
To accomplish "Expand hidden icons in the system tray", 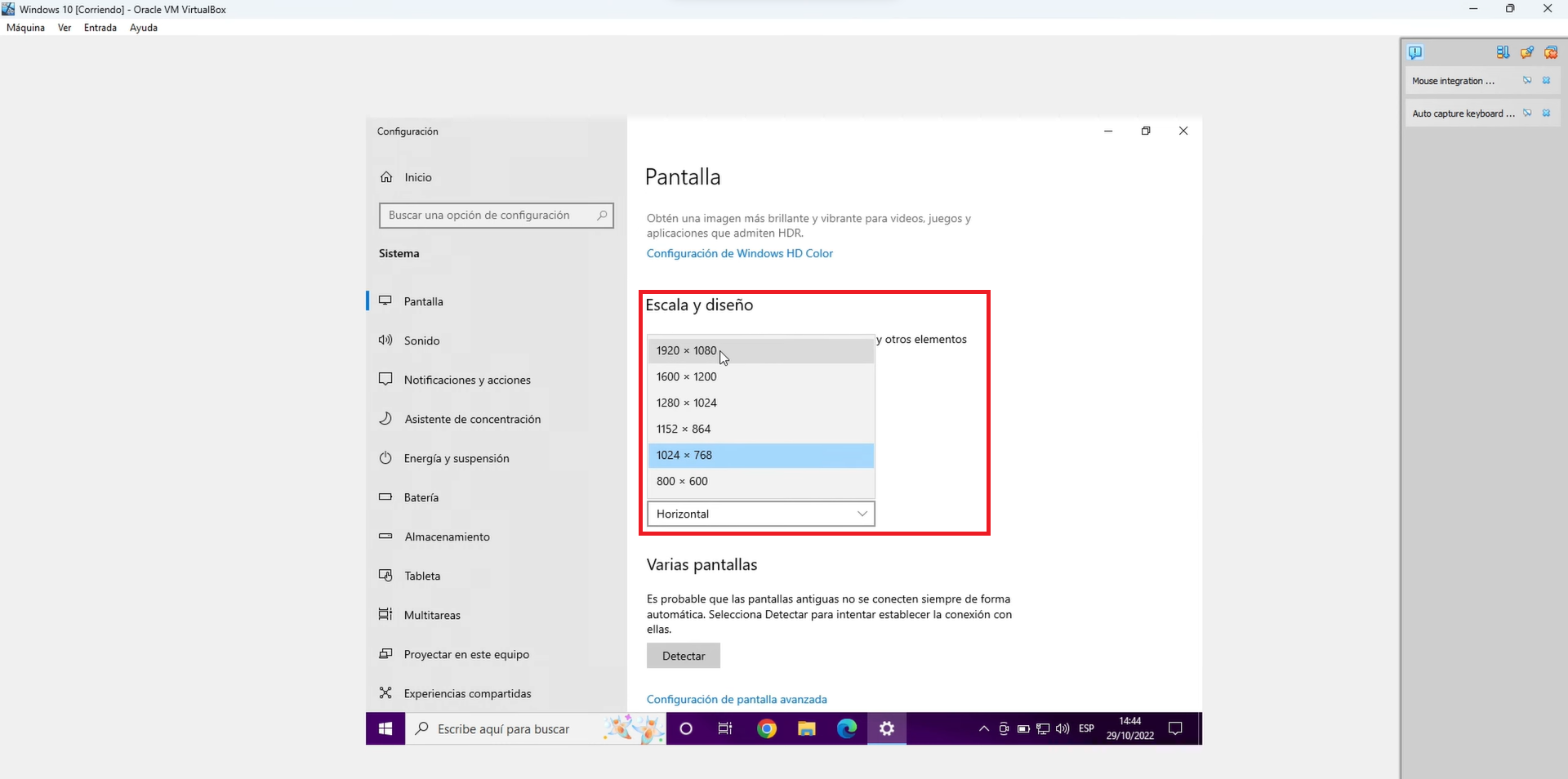I will point(983,728).
